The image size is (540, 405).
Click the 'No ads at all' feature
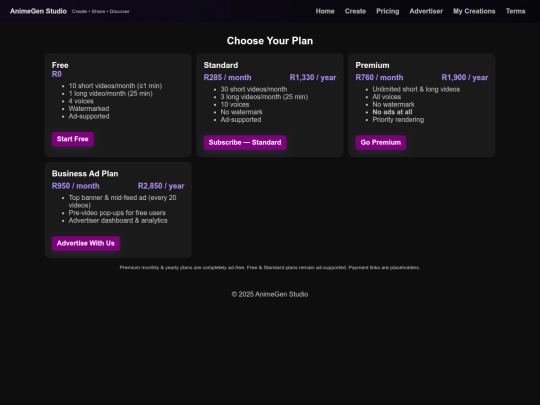(392, 112)
